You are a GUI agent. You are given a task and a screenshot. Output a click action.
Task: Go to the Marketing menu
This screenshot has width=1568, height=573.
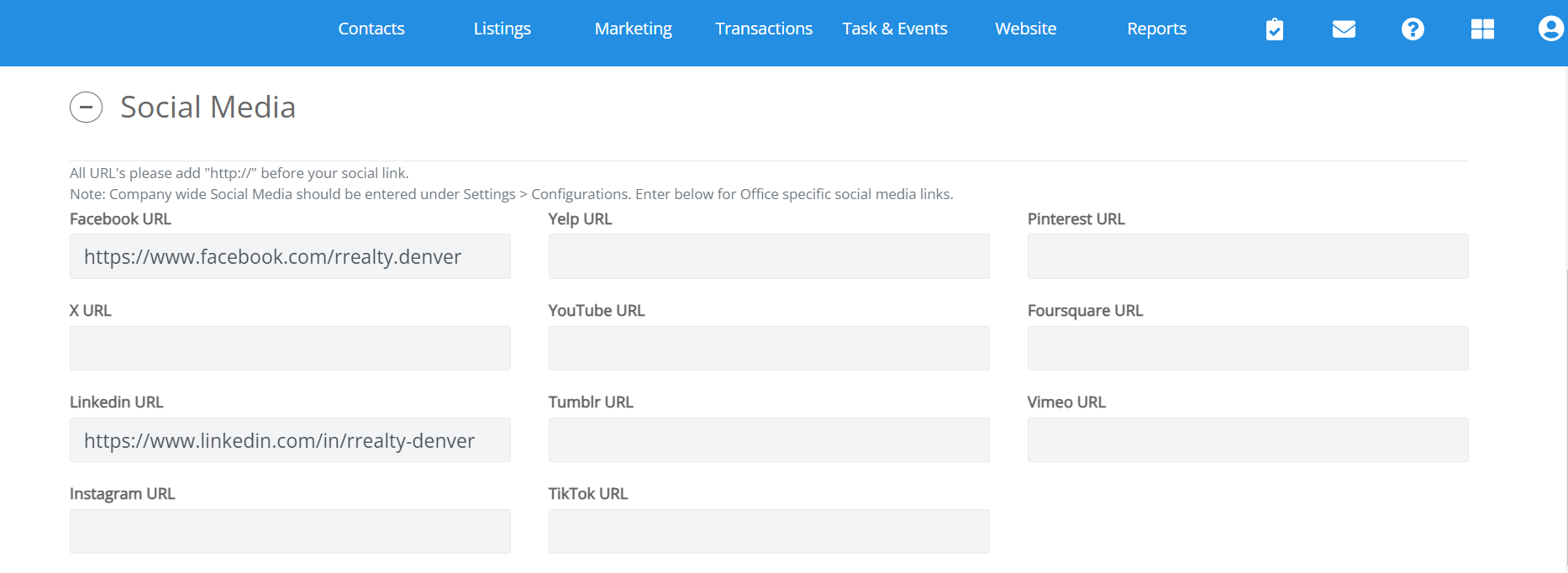tap(633, 29)
